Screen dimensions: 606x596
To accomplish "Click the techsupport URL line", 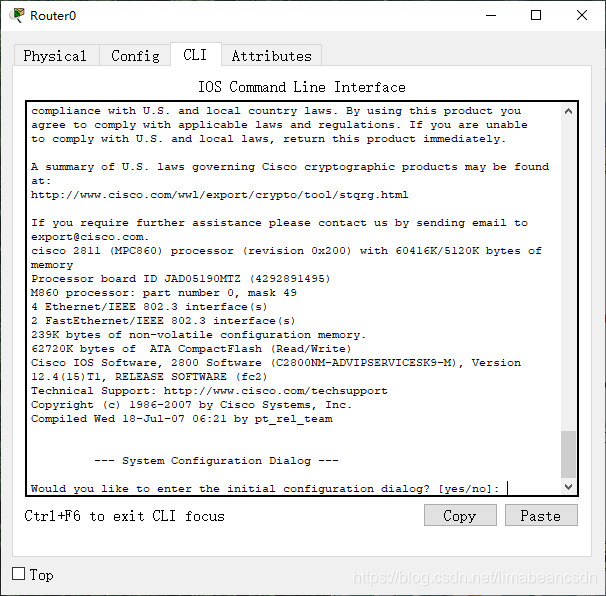I will pyautogui.click(x=209, y=391).
